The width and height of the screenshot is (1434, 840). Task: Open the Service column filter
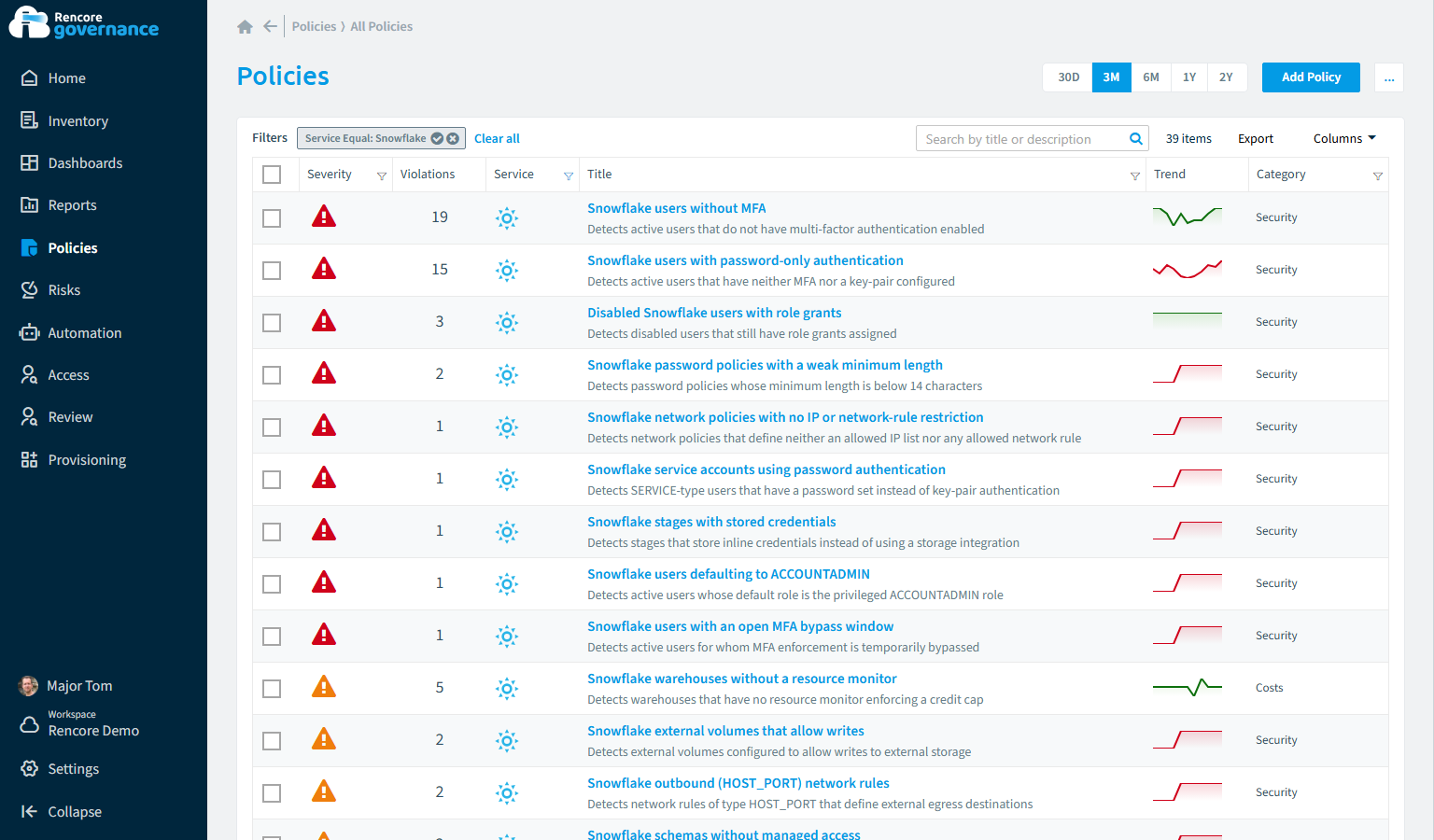coord(569,175)
